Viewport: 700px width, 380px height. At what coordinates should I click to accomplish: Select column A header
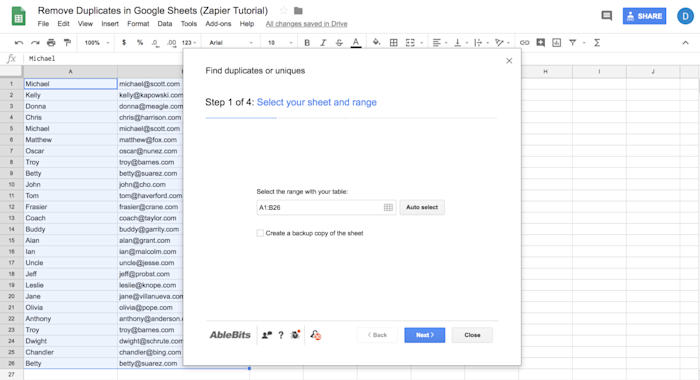pos(70,71)
